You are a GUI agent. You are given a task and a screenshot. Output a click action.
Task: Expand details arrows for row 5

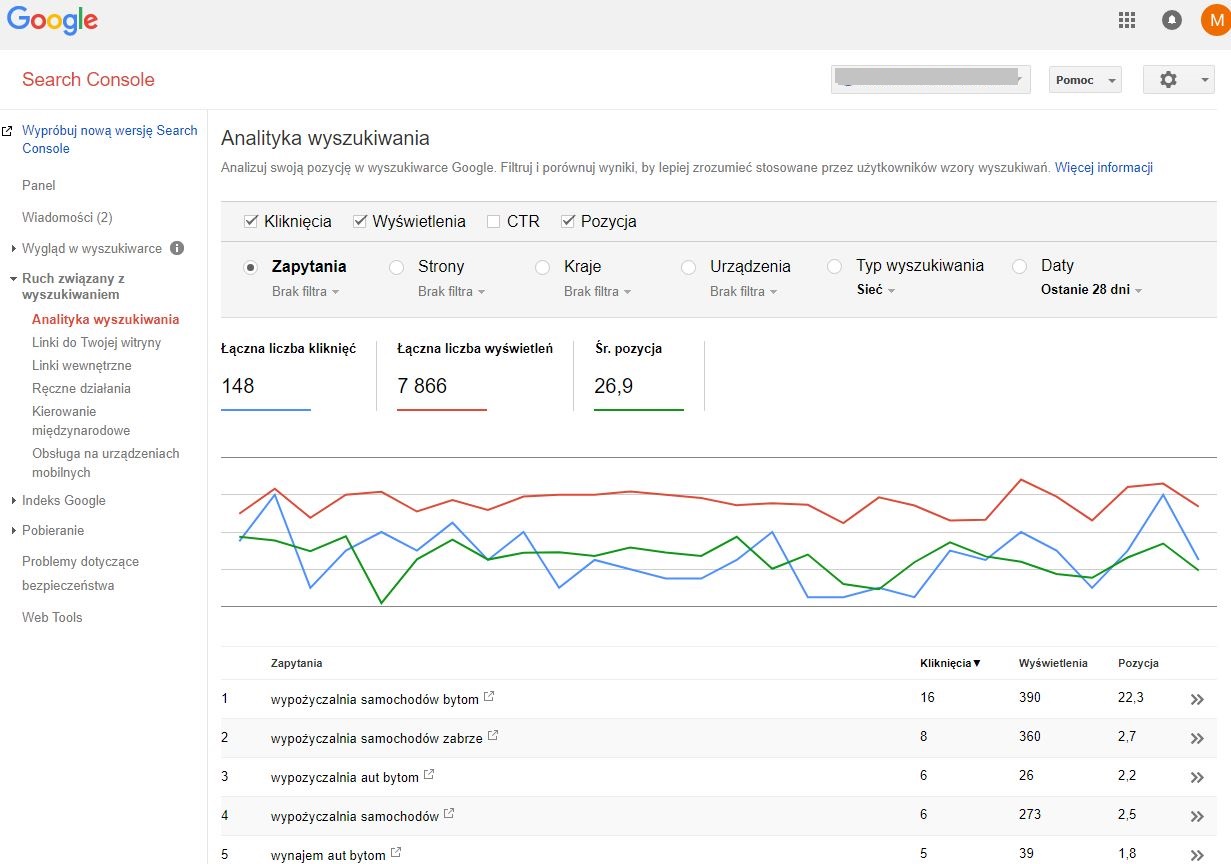click(1197, 855)
